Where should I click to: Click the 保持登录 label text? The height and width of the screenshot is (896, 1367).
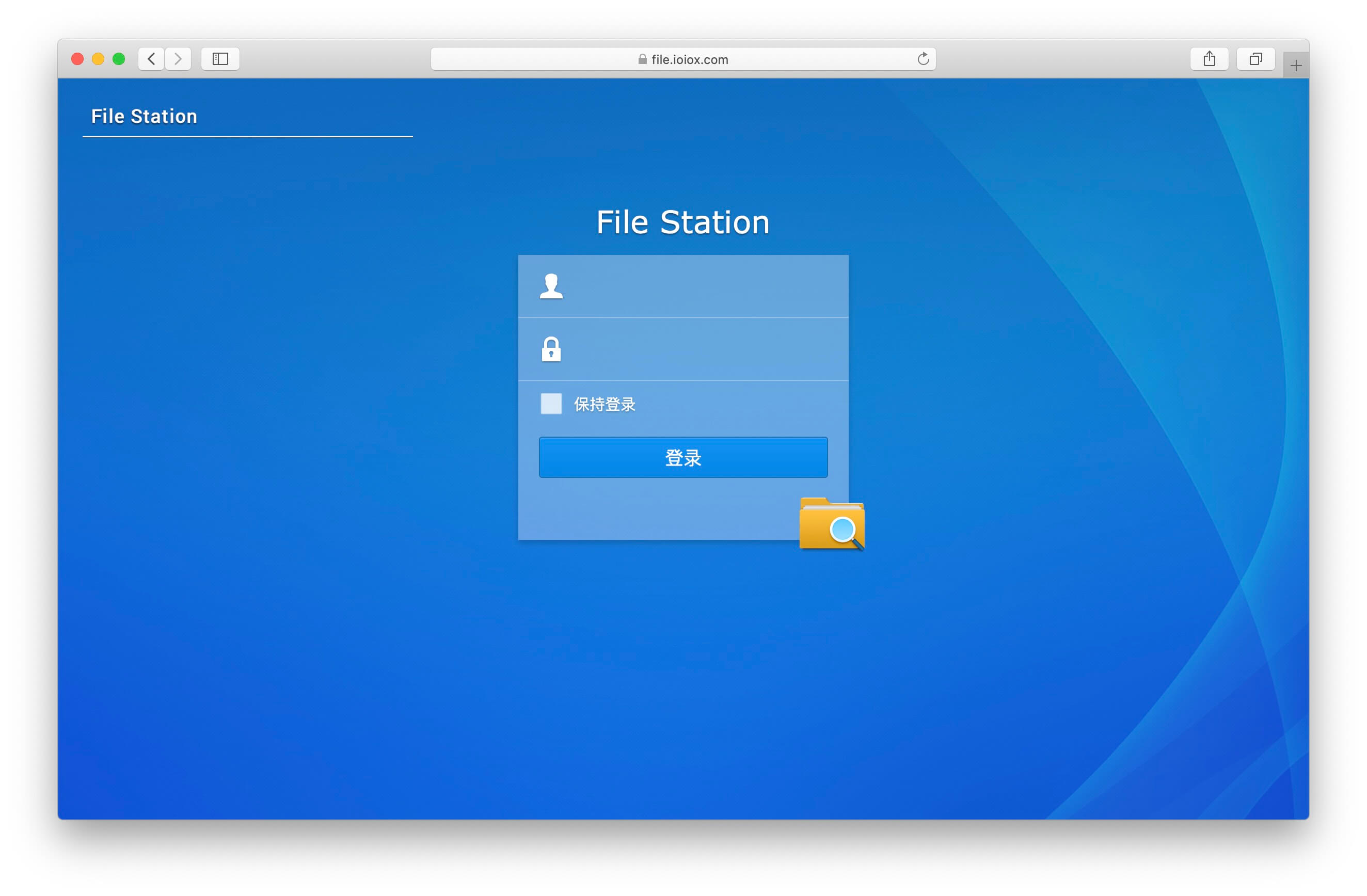click(605, 404)
